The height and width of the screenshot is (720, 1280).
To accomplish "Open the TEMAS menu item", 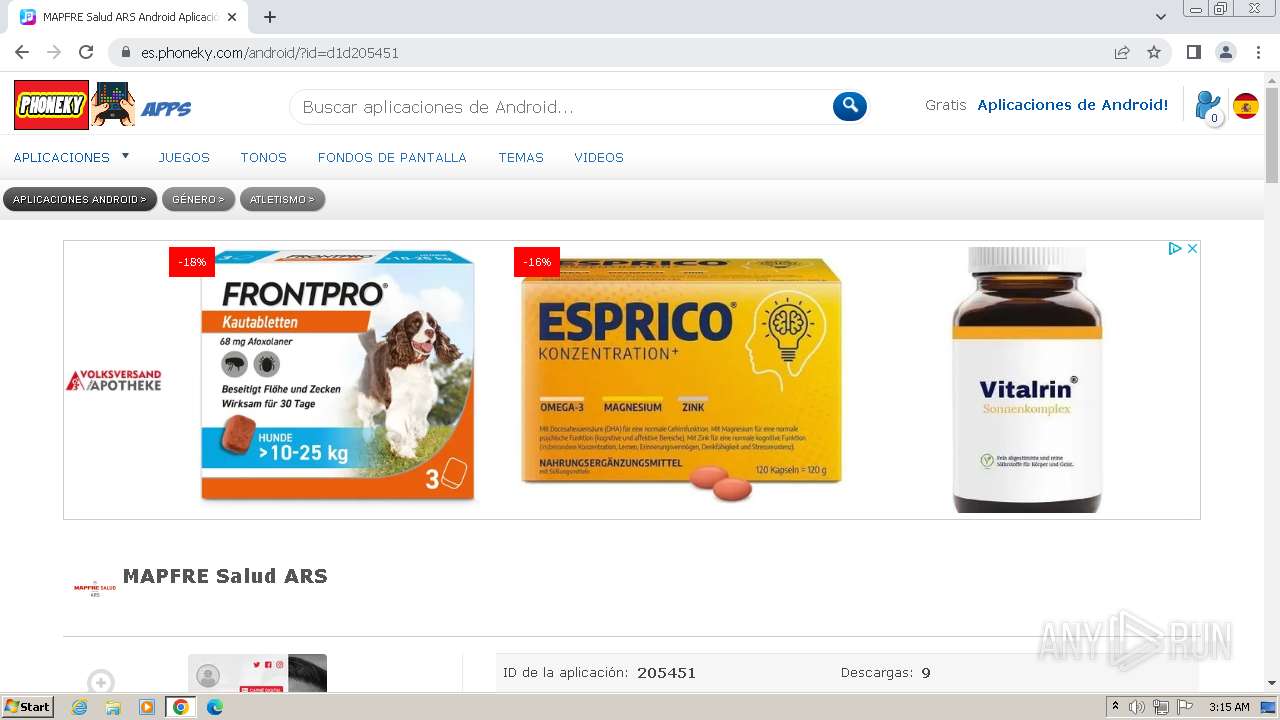I will click(521, 157).
